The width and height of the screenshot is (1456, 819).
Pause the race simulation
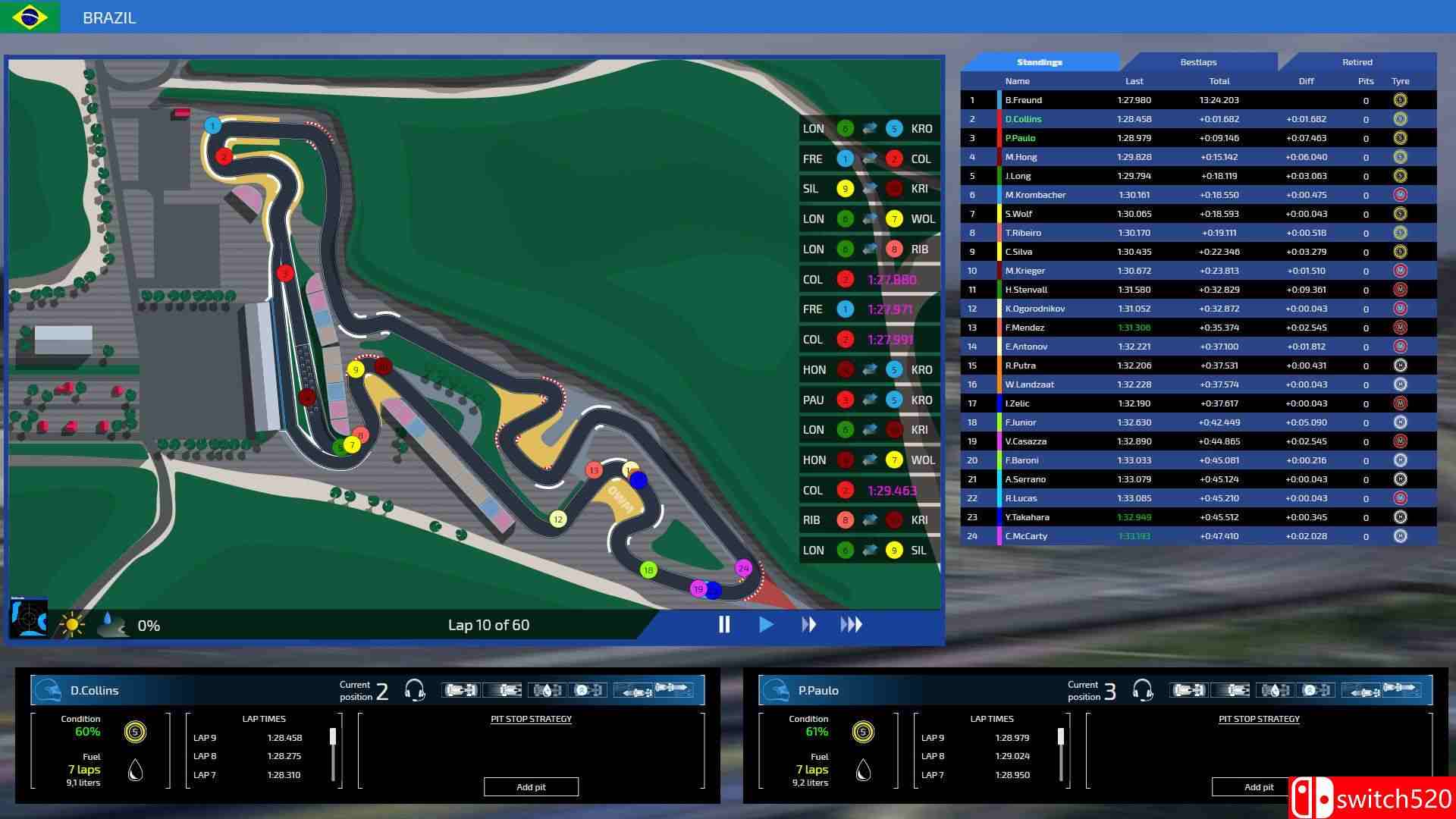[724, 624]
